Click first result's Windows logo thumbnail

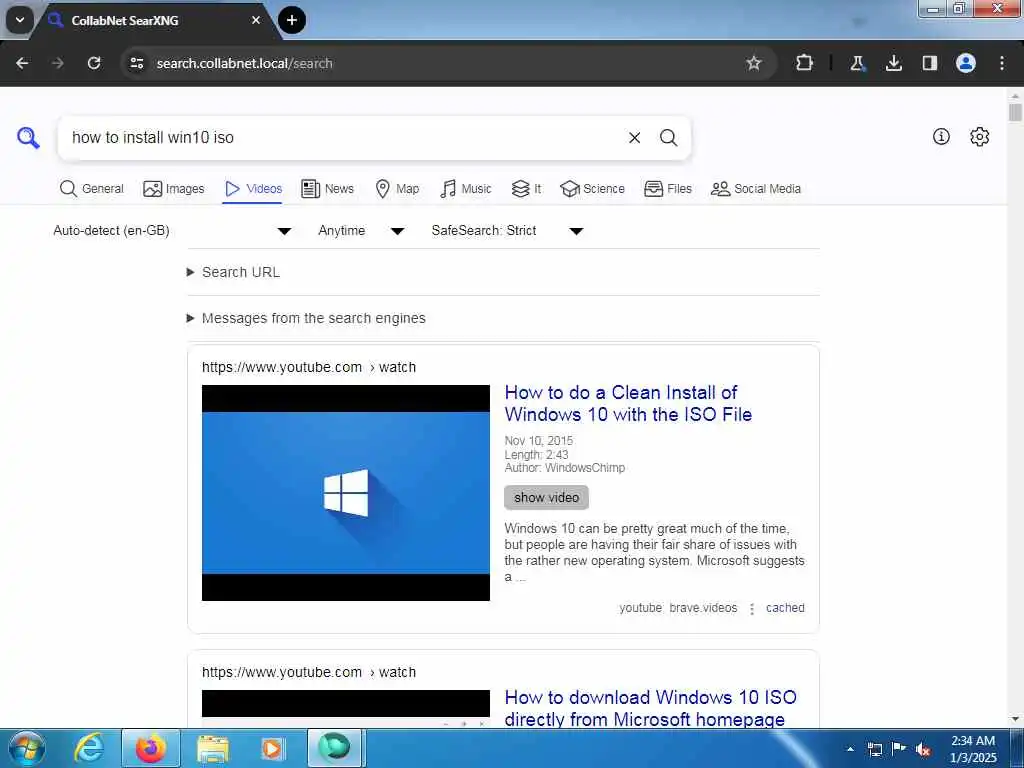coord(345,493)
